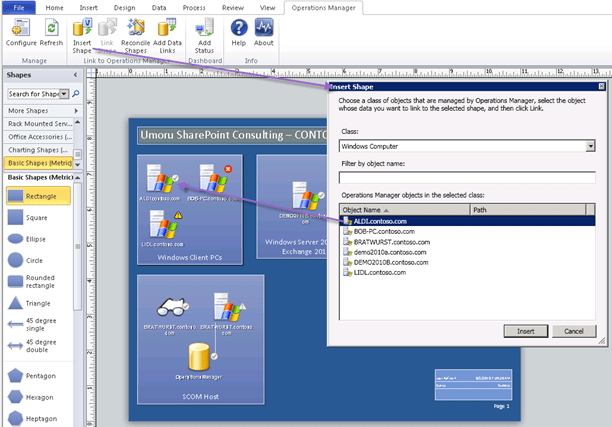
Task: Select the ALDI.contoso.com row in the list
Action: 467,221
